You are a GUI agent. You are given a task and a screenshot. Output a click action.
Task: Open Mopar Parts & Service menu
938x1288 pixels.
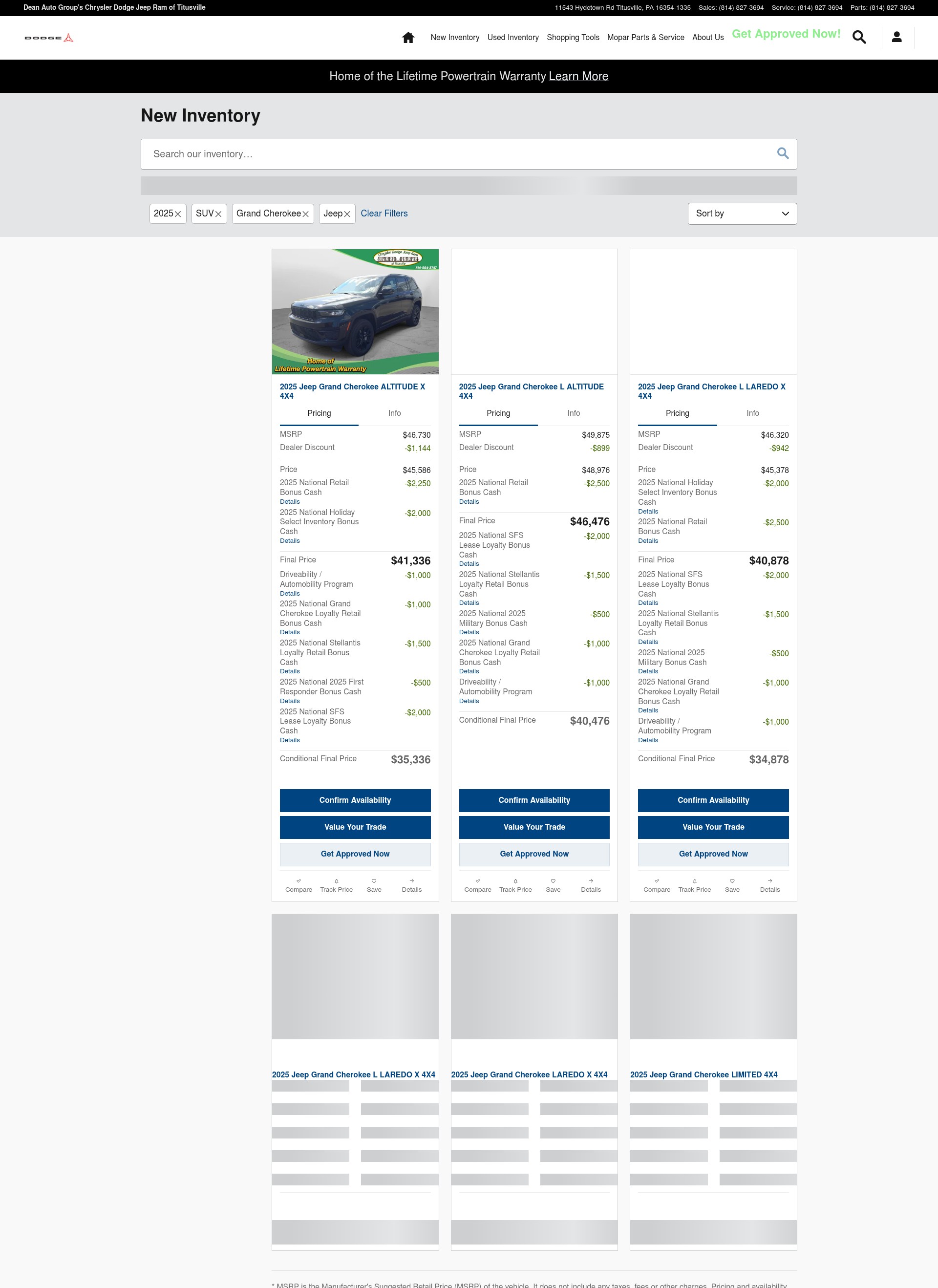(x=645, y=38)
